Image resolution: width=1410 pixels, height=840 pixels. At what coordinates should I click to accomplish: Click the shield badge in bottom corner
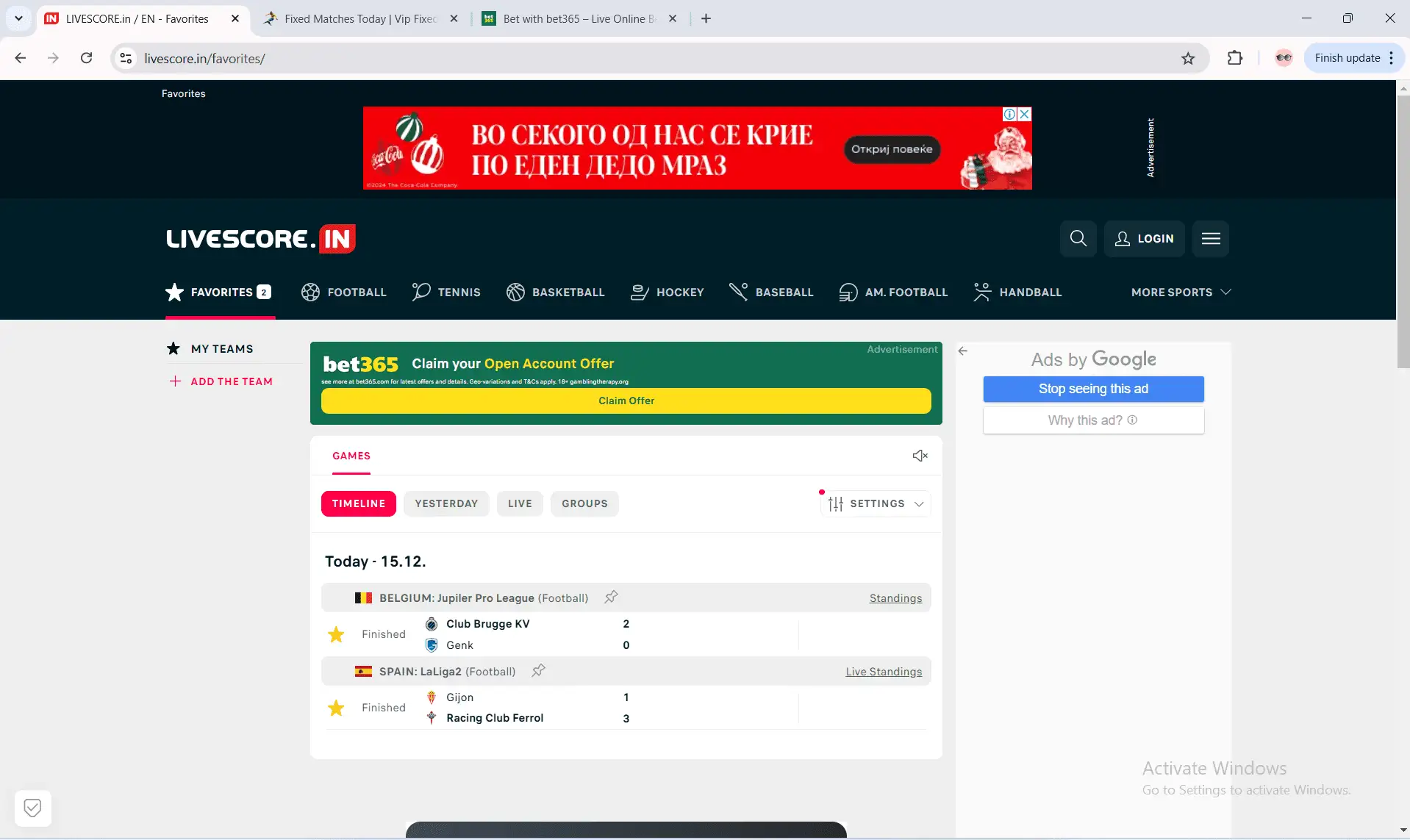[x=32, y=808]
